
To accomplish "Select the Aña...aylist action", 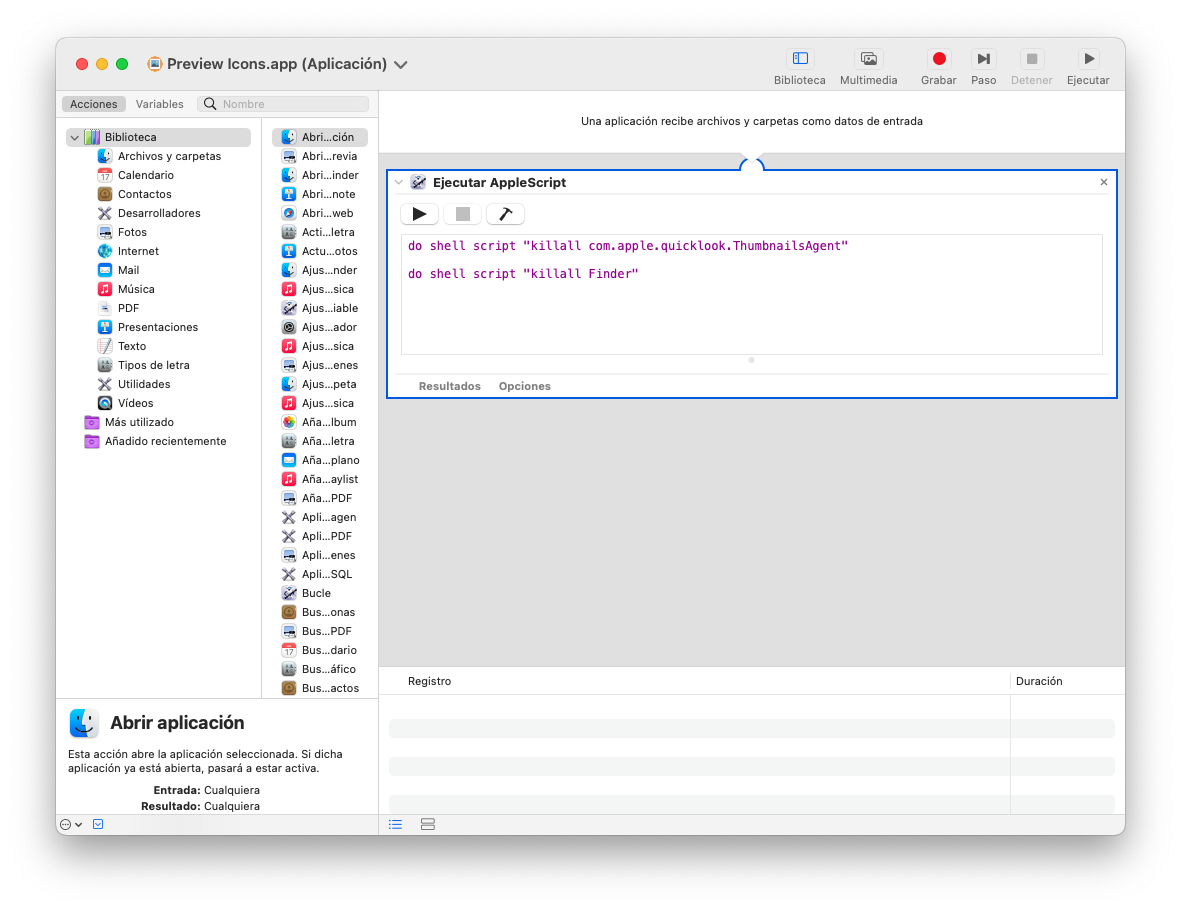I will pos(319,479).
